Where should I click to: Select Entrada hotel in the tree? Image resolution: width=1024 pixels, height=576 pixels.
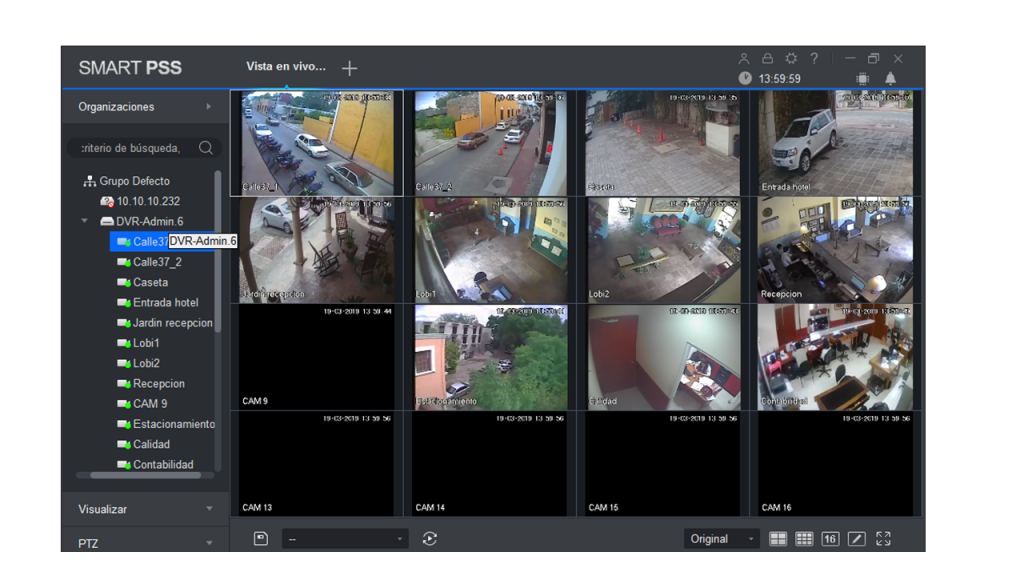pyautogui.click(x=165, y=302)
